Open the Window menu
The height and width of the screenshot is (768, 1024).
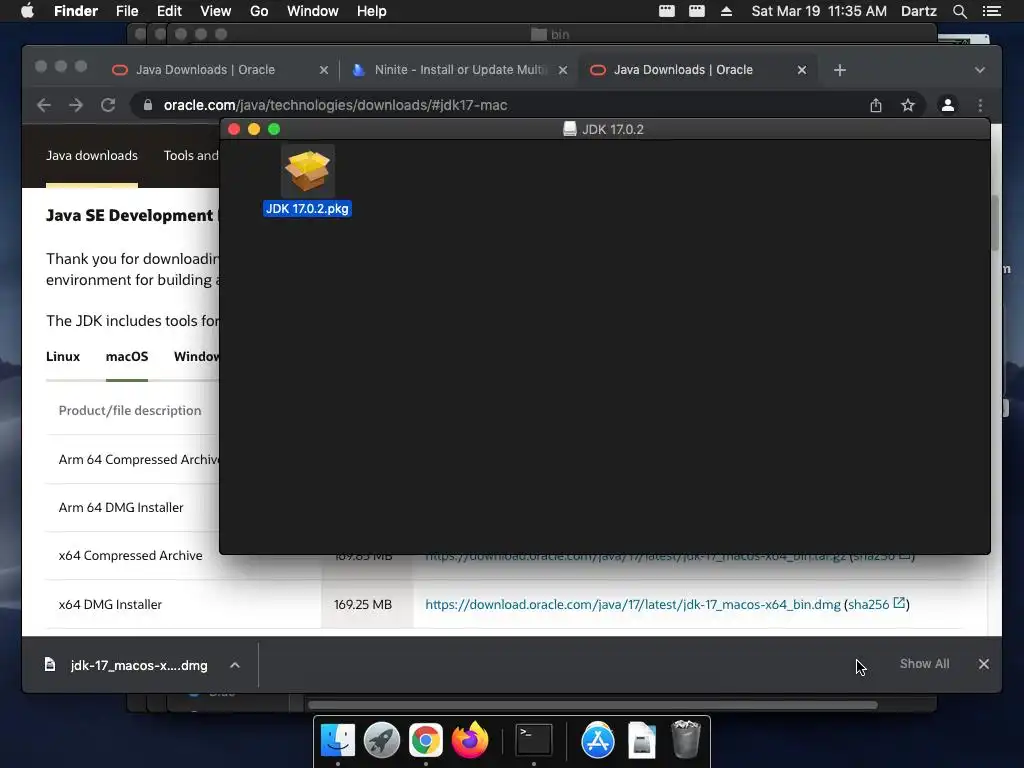pyautogui.click(x=313, y=11)
